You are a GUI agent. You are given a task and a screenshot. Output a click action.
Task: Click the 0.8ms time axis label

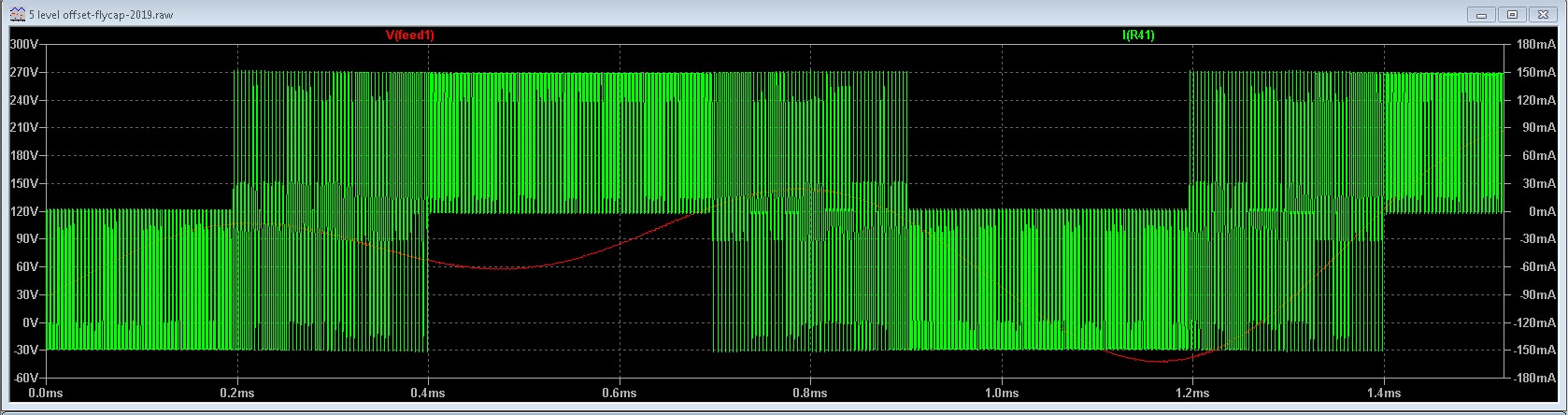(810, 394)
